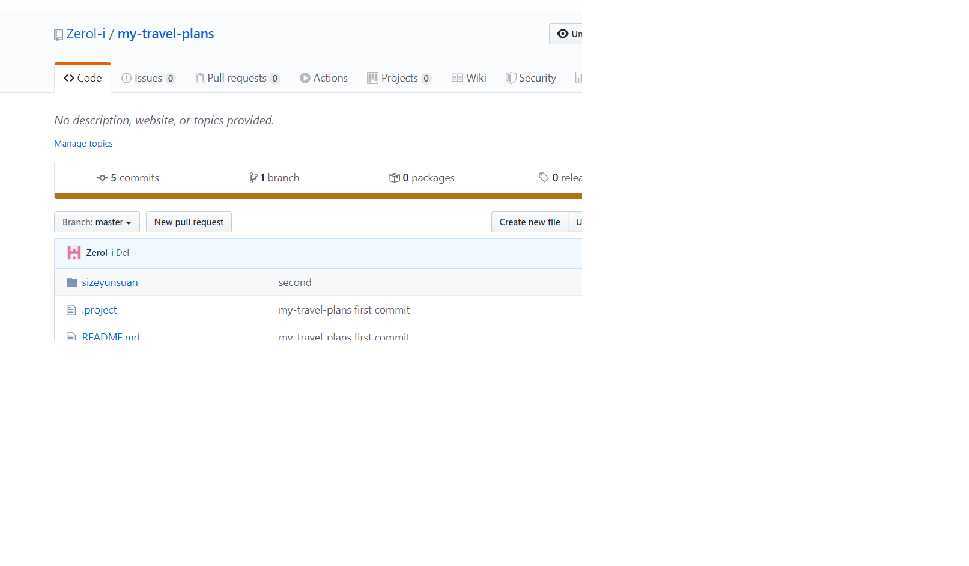Click the file icon beside .project
The width and height of the screenshot is (969, 566).
pos(72,310)
